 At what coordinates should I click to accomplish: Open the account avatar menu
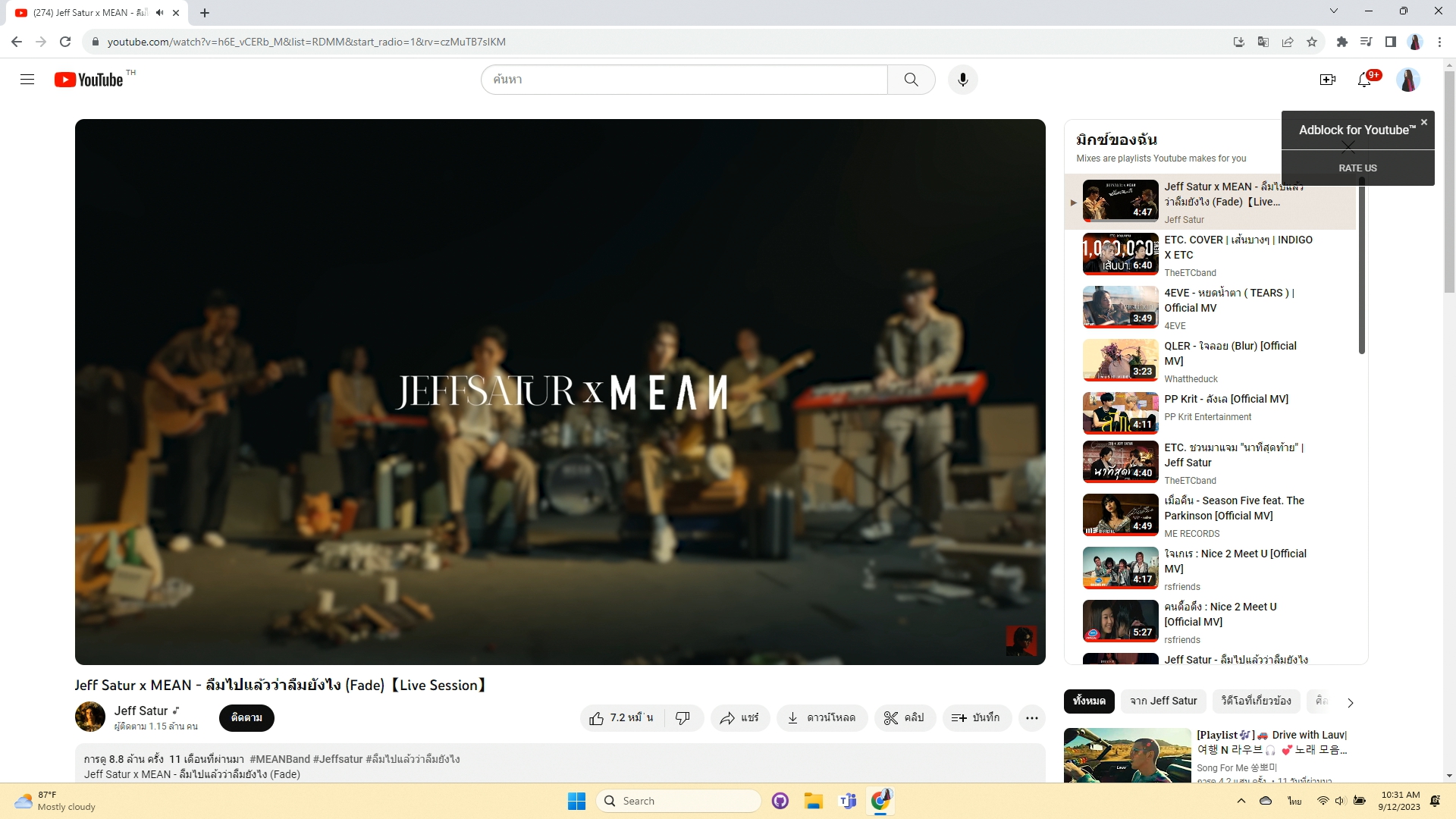1408,80
